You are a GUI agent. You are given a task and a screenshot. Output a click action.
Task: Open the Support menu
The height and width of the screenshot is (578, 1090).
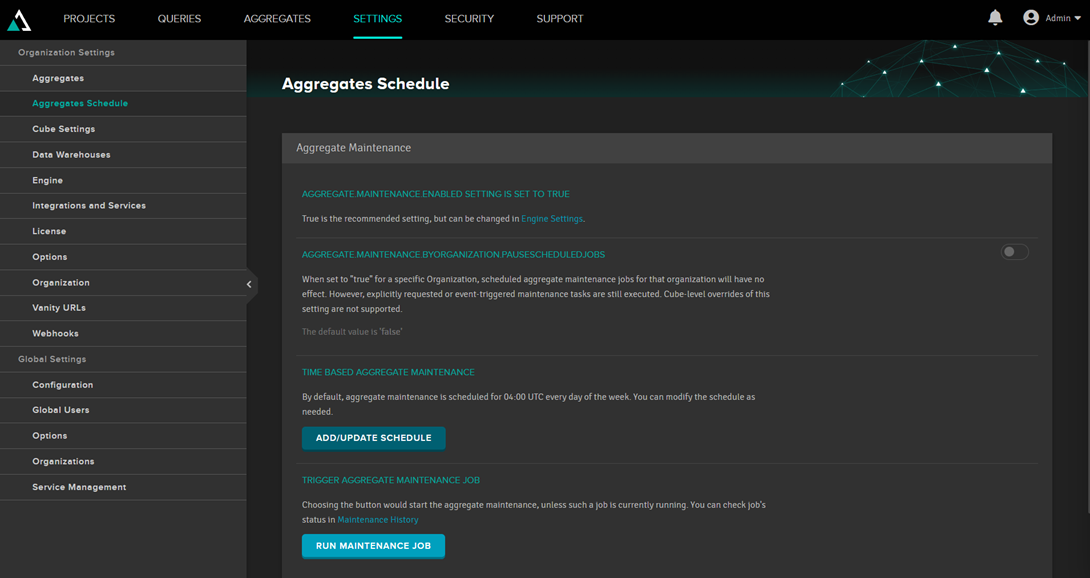coord(559,19)
